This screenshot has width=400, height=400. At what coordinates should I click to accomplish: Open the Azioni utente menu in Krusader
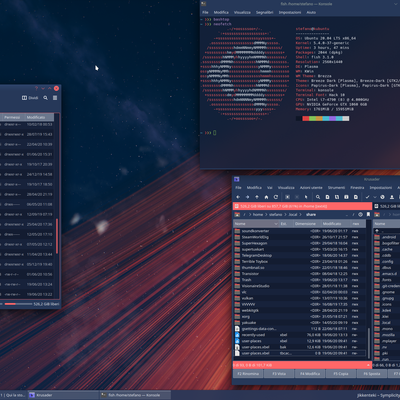click(311, 188)
